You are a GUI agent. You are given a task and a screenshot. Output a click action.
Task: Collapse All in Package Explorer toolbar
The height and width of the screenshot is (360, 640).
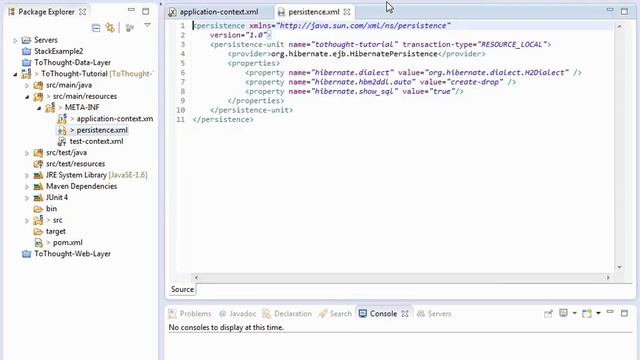pyautogui.click(x=96, y=28)
